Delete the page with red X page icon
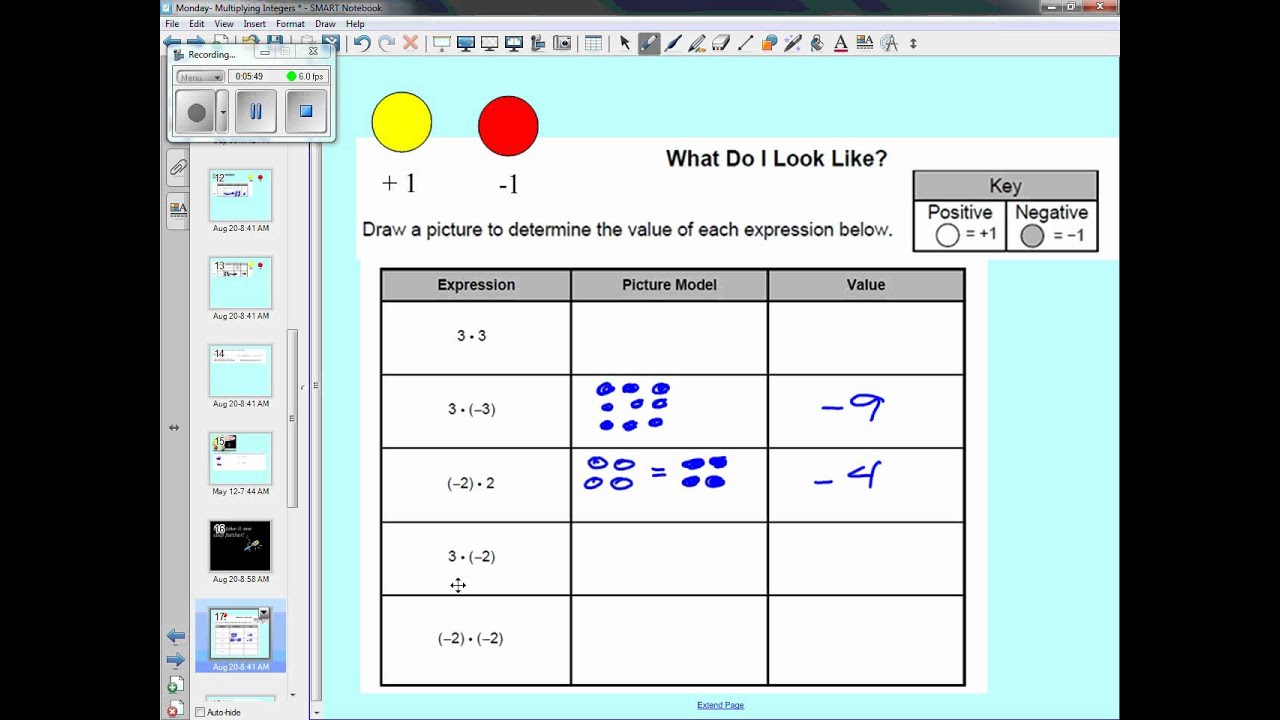Screen dimensions: 1280x720 pyautogui.click(x=174, y=709)
